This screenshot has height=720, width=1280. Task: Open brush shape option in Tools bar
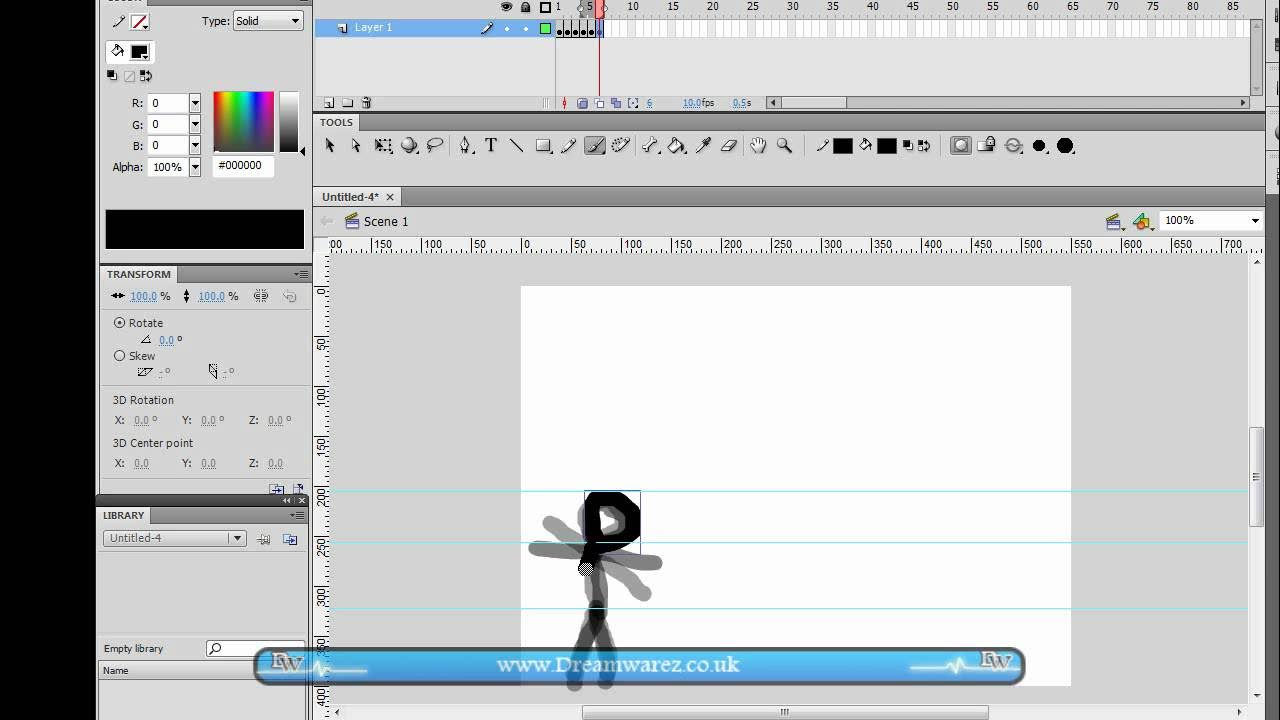[1065, 146]
